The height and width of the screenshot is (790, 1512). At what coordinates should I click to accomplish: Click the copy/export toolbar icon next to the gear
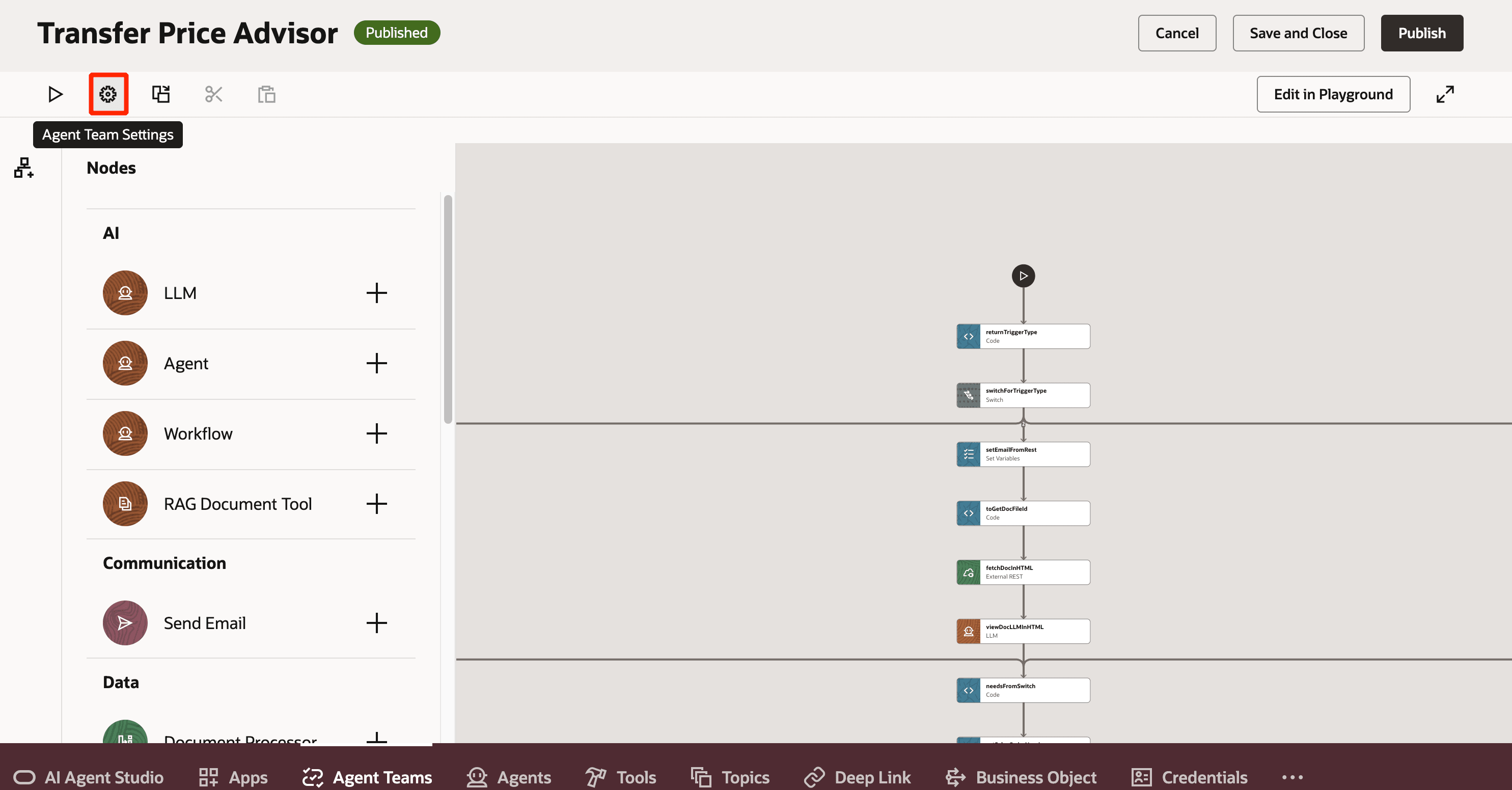pyautogui.click(x=161, y=94)
